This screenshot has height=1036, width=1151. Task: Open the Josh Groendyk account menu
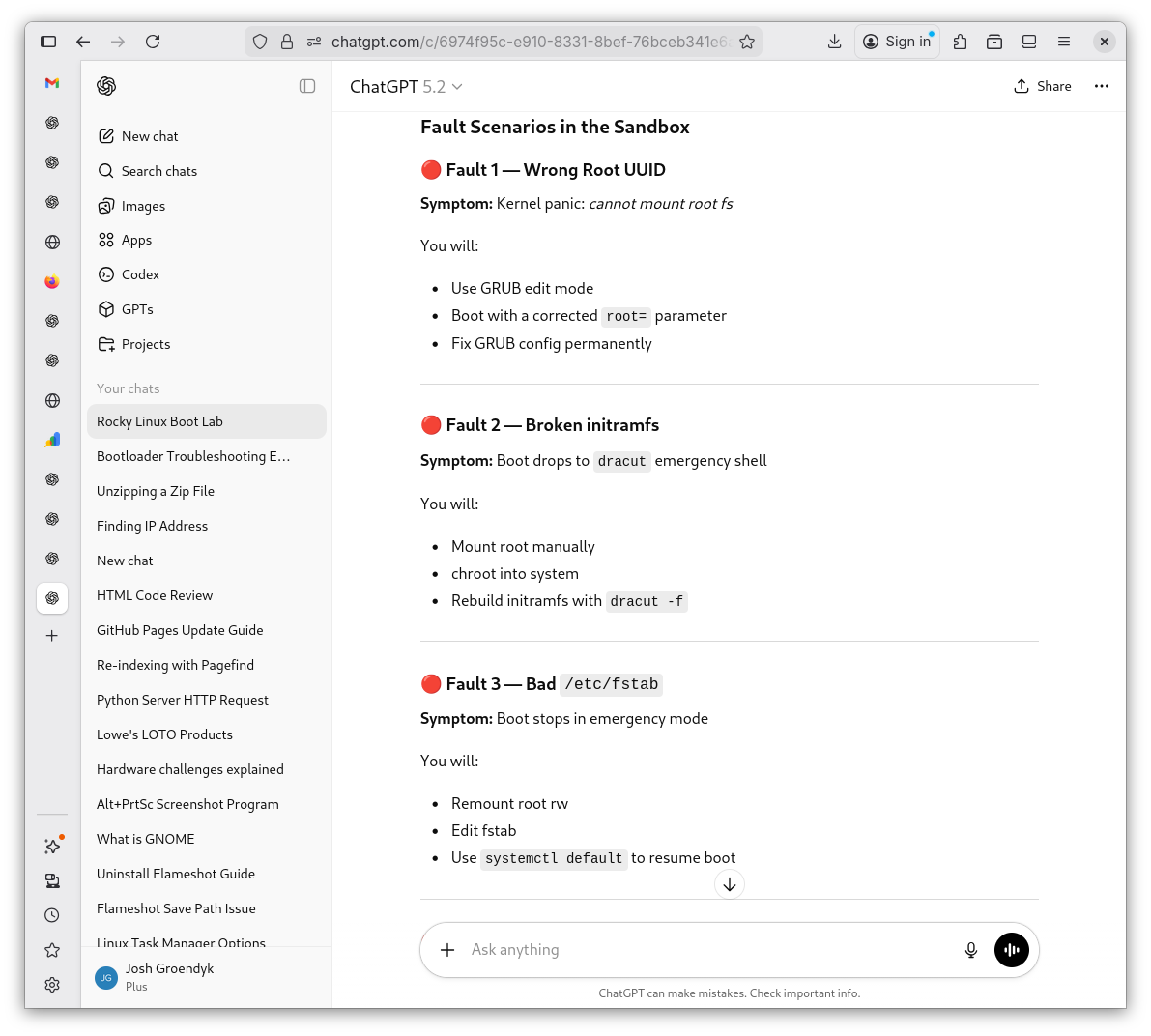click(169, 976)
